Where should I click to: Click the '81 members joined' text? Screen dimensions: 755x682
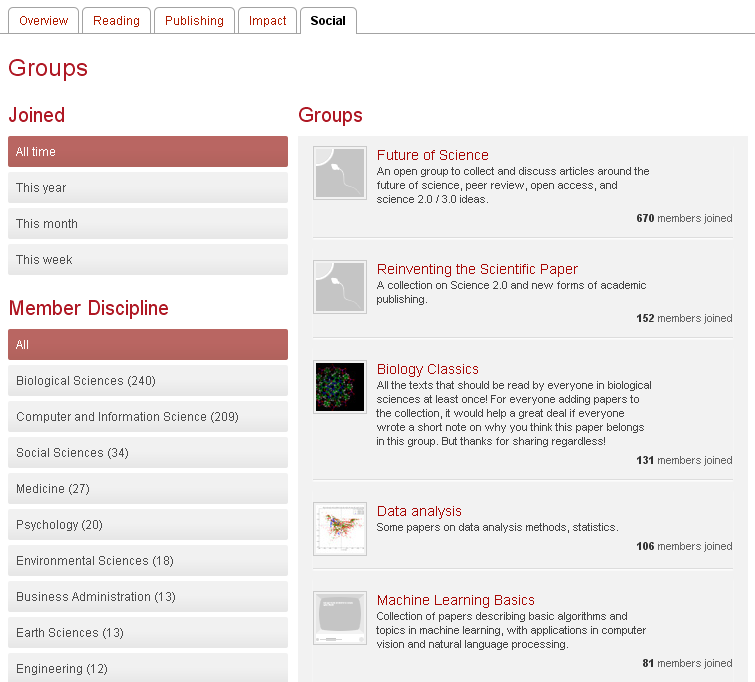(687, 663)
